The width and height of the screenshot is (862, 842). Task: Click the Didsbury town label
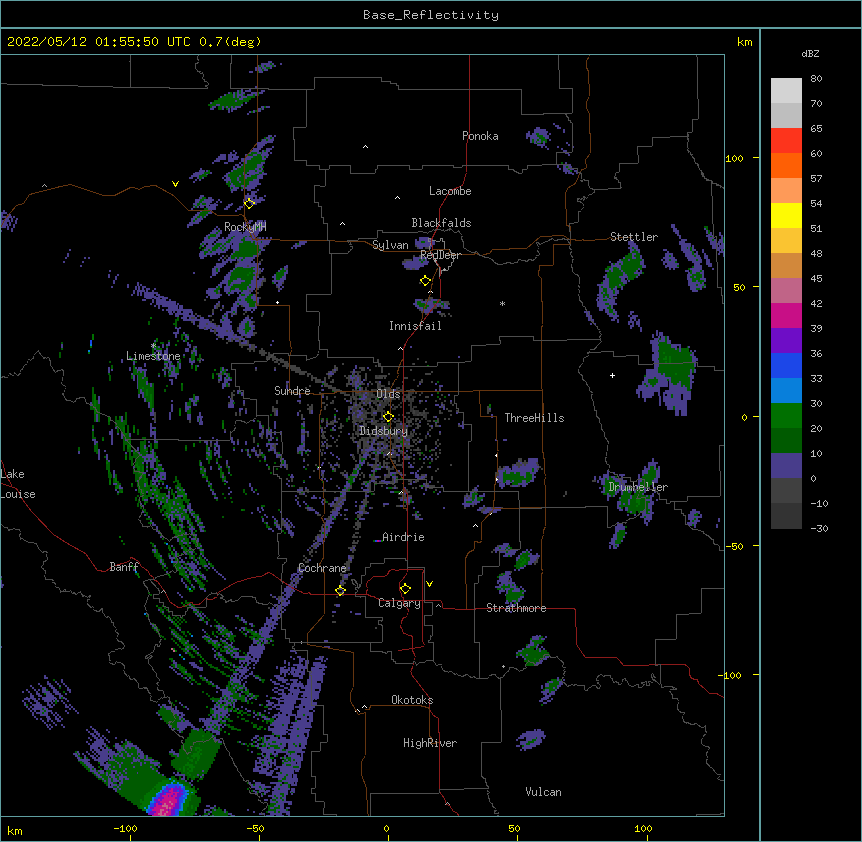click(x=384, y=431)
